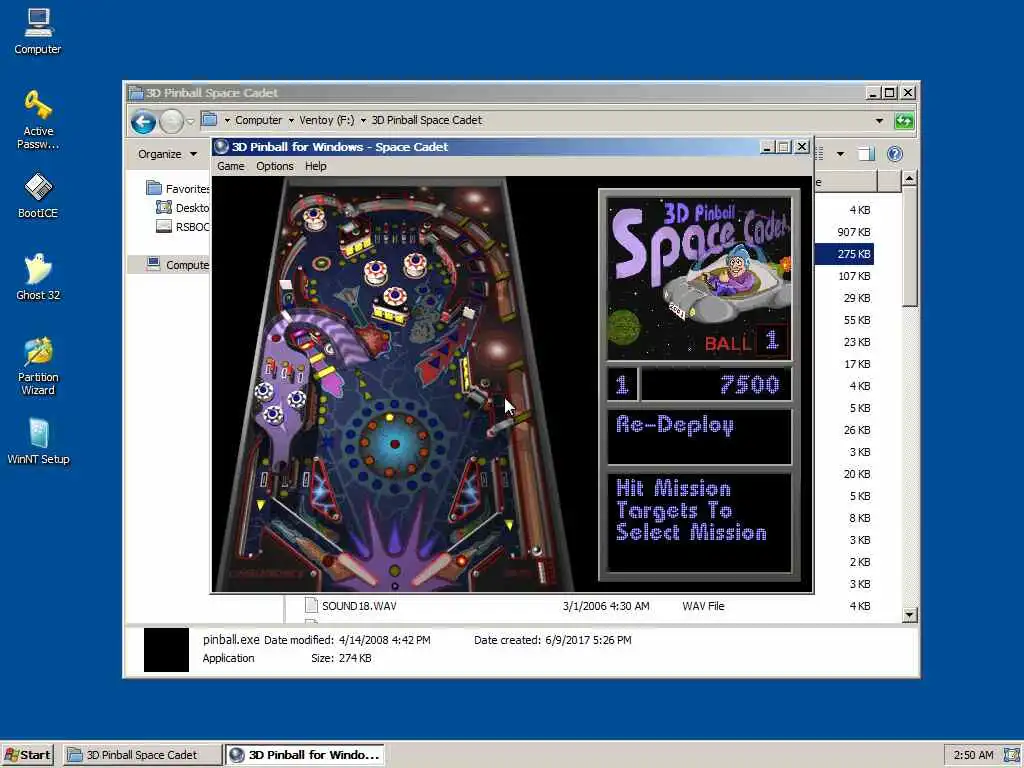Image resolution: width=1024 pixels, height=768 pixels.
Task: Toggle the preview pane icon in Explorer toolbar
Action: coord(866,153)
